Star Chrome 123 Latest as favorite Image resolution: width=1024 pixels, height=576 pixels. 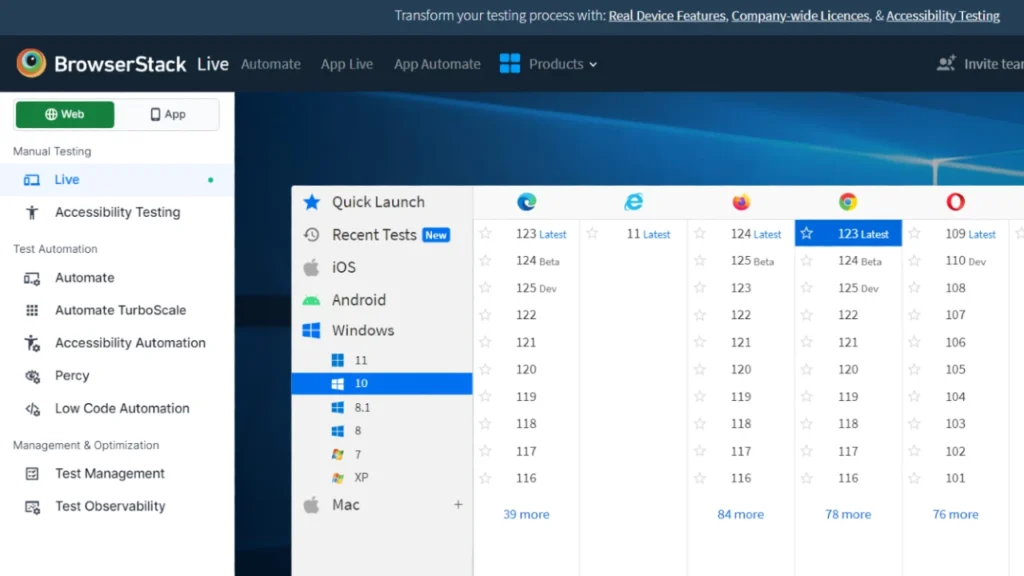coord(805,233)
